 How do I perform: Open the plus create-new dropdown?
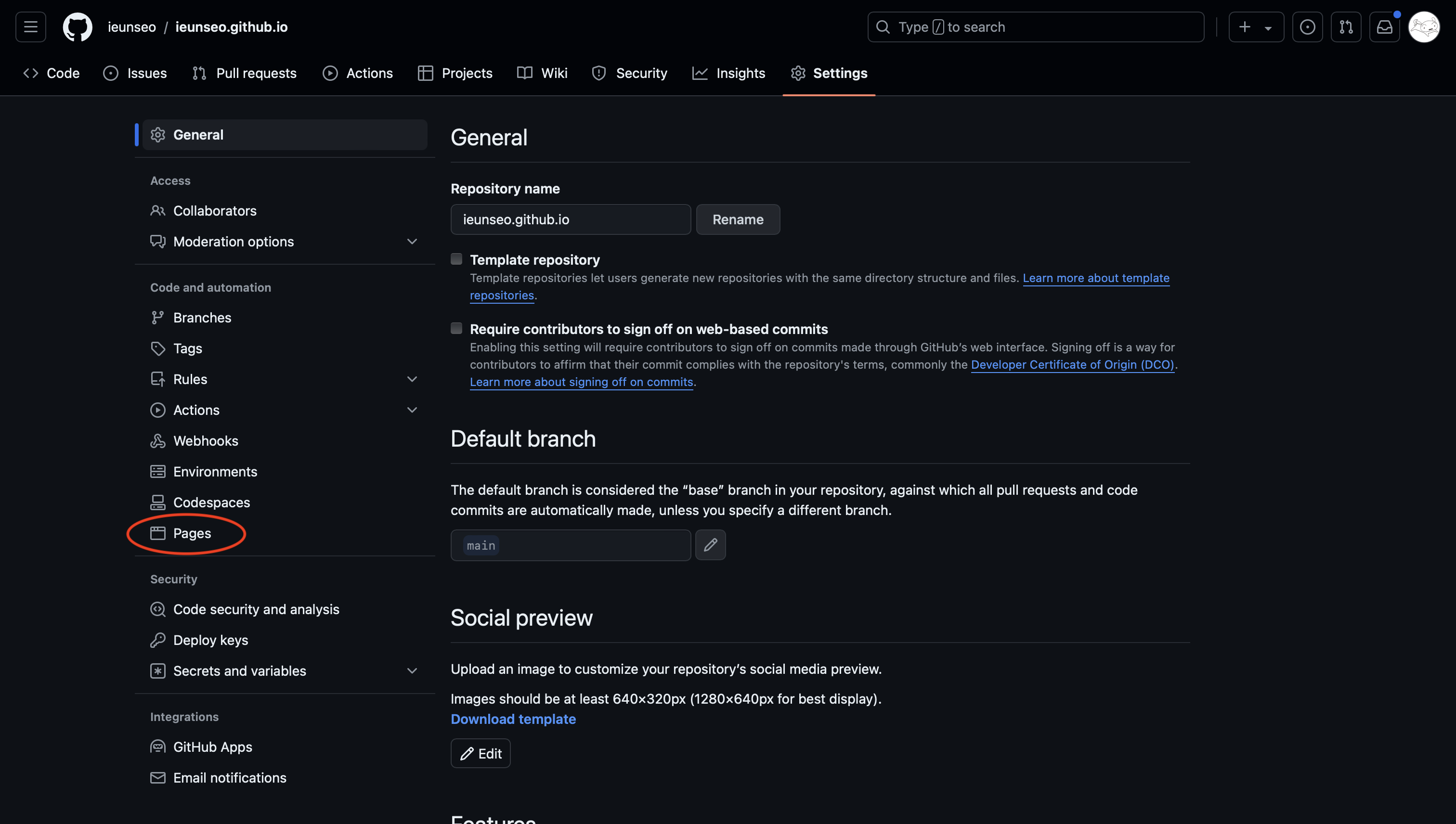[x=1256, y=26]
